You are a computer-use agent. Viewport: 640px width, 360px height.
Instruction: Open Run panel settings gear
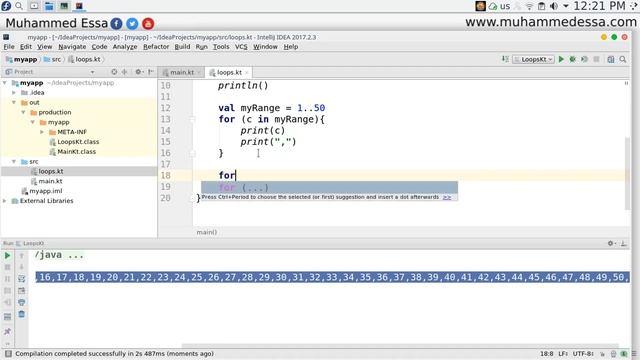611,243
